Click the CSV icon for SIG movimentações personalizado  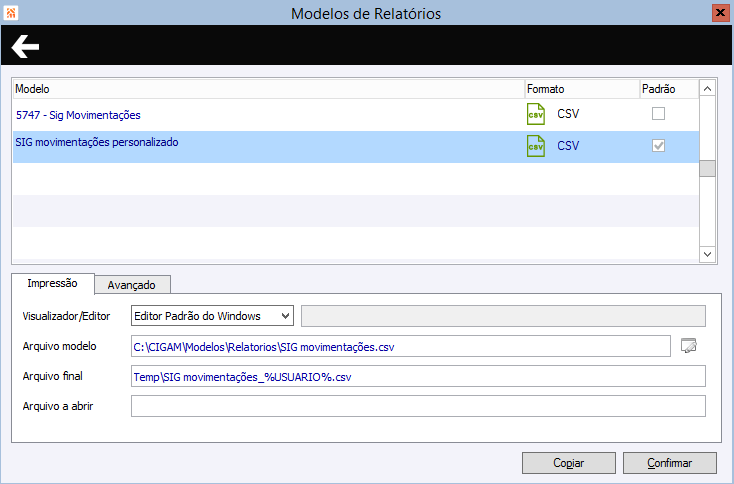point(536,146)
